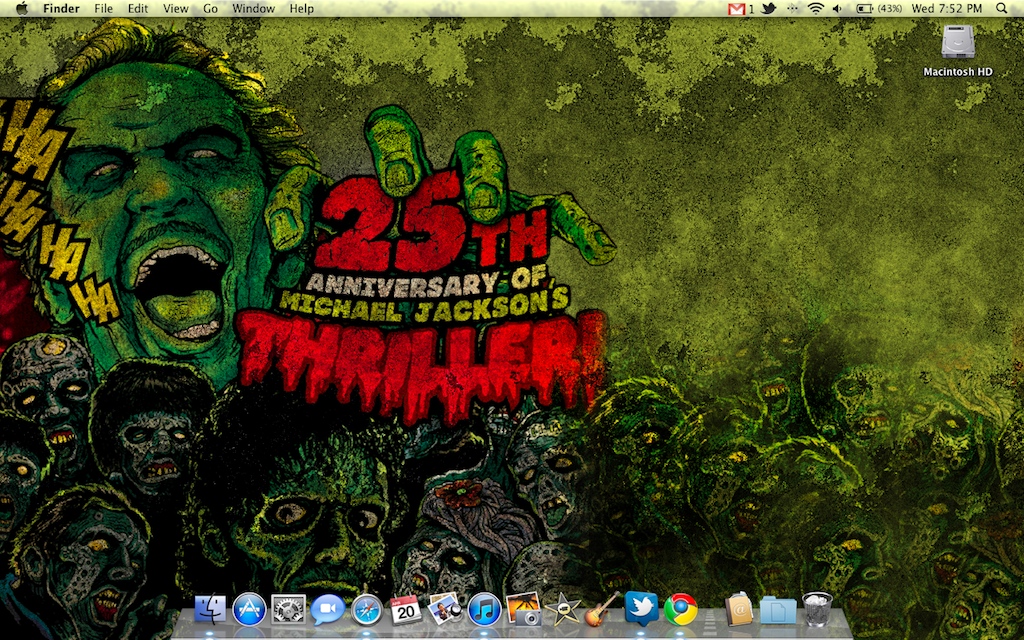Open the Apple menu
This screenshot has width=1024, height=640.
(x=22, y=8)
